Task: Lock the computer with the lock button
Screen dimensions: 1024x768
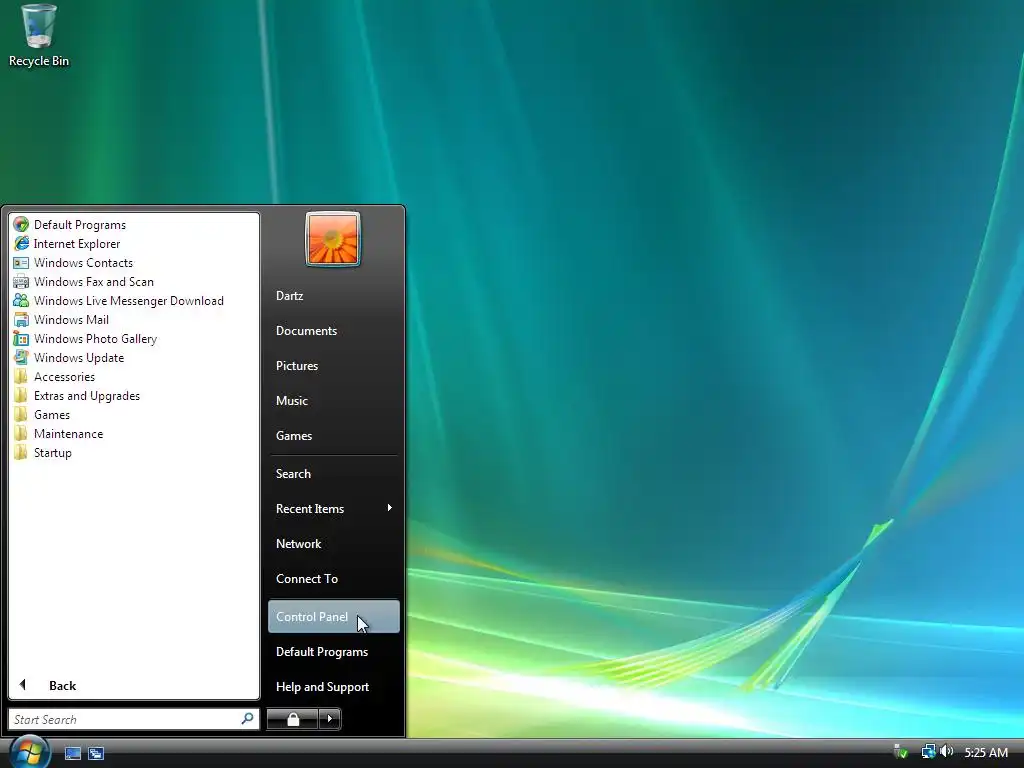Action: [x=293, y=719]
